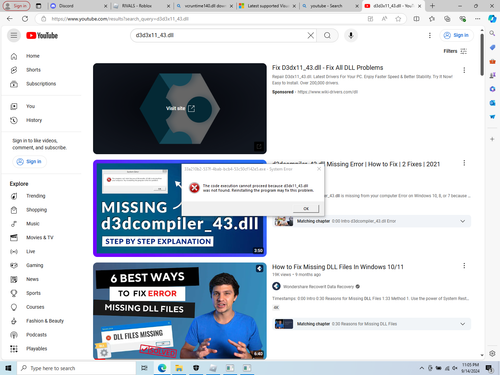
Task: Open a new browser tab
Action: tap(432, 6)
